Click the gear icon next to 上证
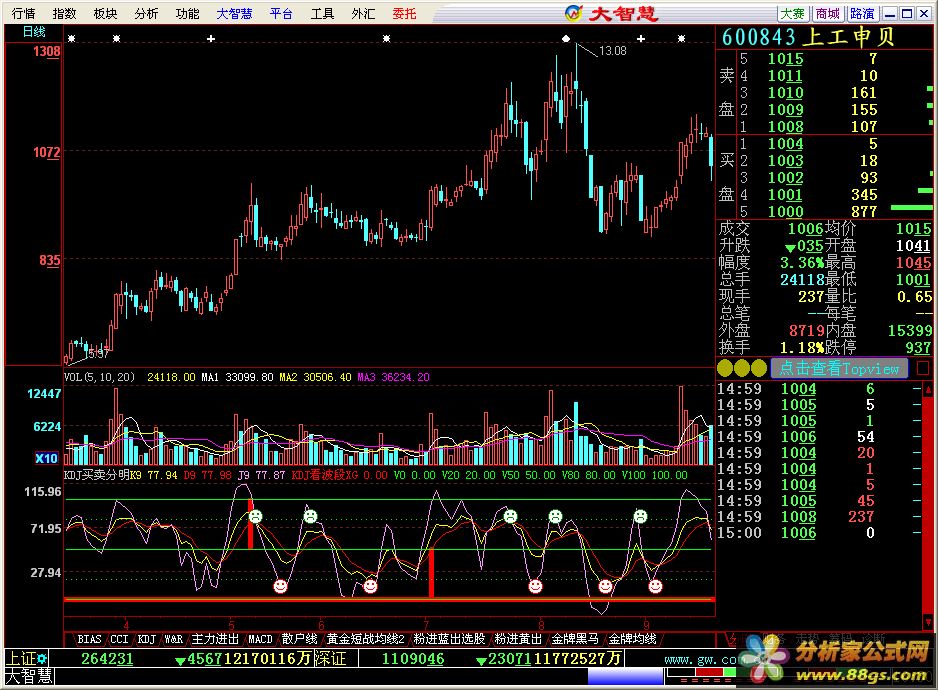938x690 pixels. (42, 659)
